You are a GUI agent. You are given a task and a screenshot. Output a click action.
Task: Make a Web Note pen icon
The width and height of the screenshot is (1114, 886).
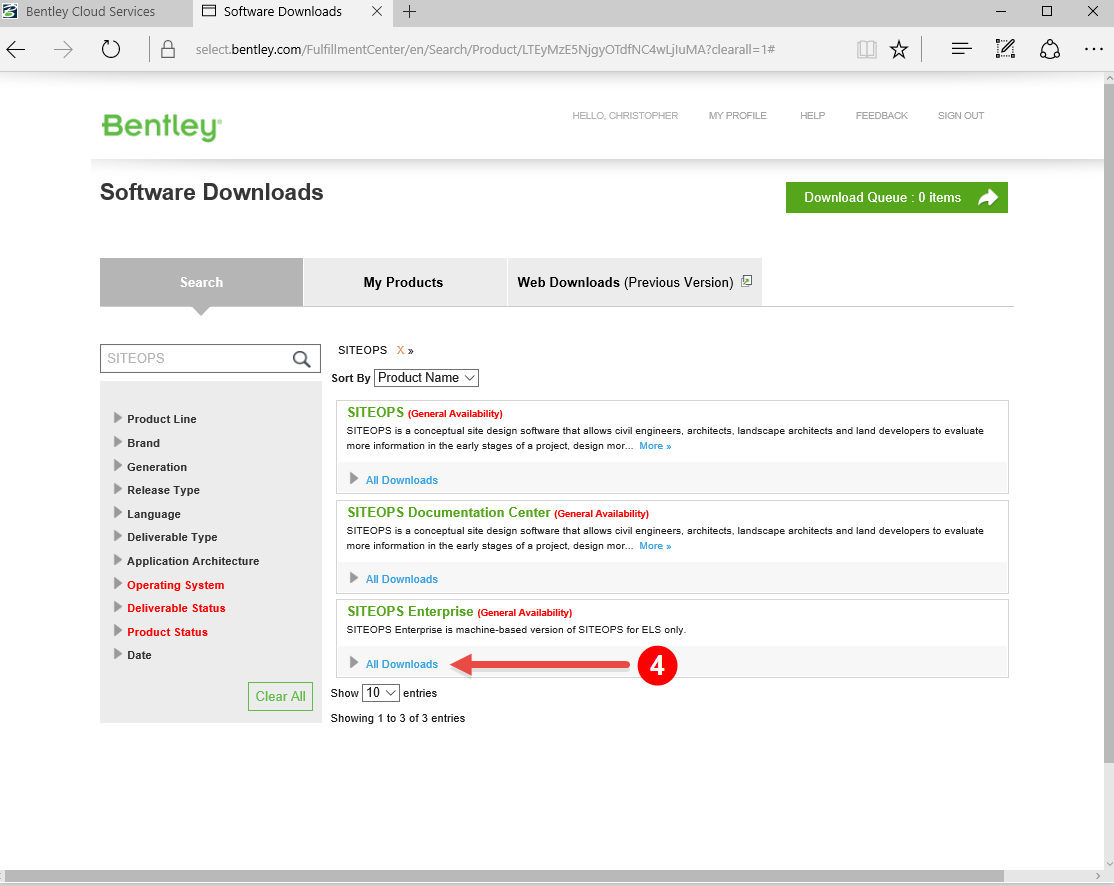click(x=1005, y=49)
